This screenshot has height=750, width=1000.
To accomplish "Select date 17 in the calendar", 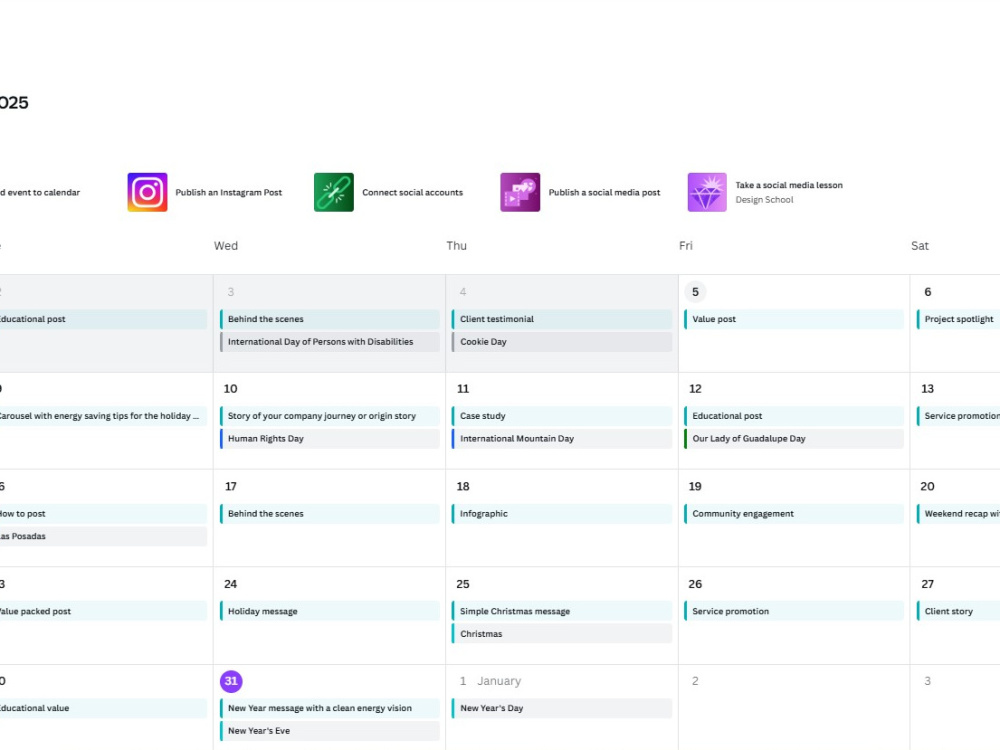I will coord(231,487).
